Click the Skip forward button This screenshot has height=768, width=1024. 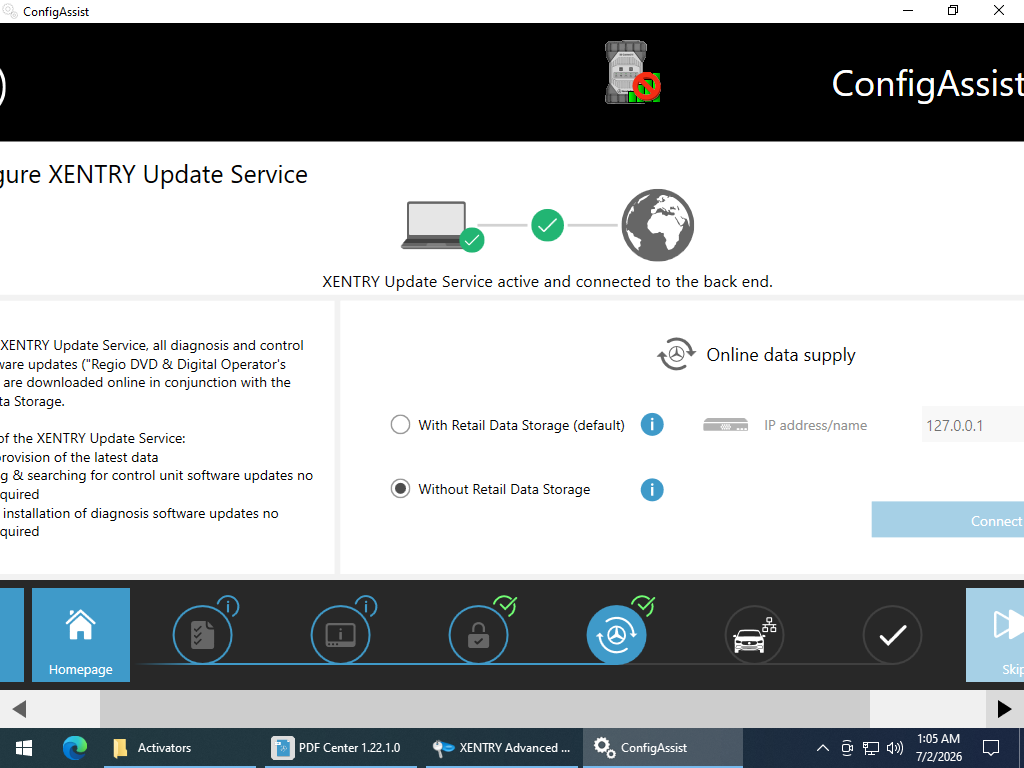pyautogui.click(x=995, y=635)
